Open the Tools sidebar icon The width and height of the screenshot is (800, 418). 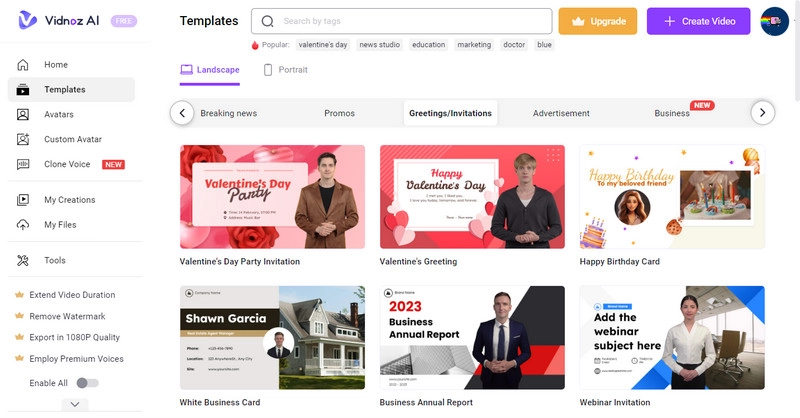23,260
